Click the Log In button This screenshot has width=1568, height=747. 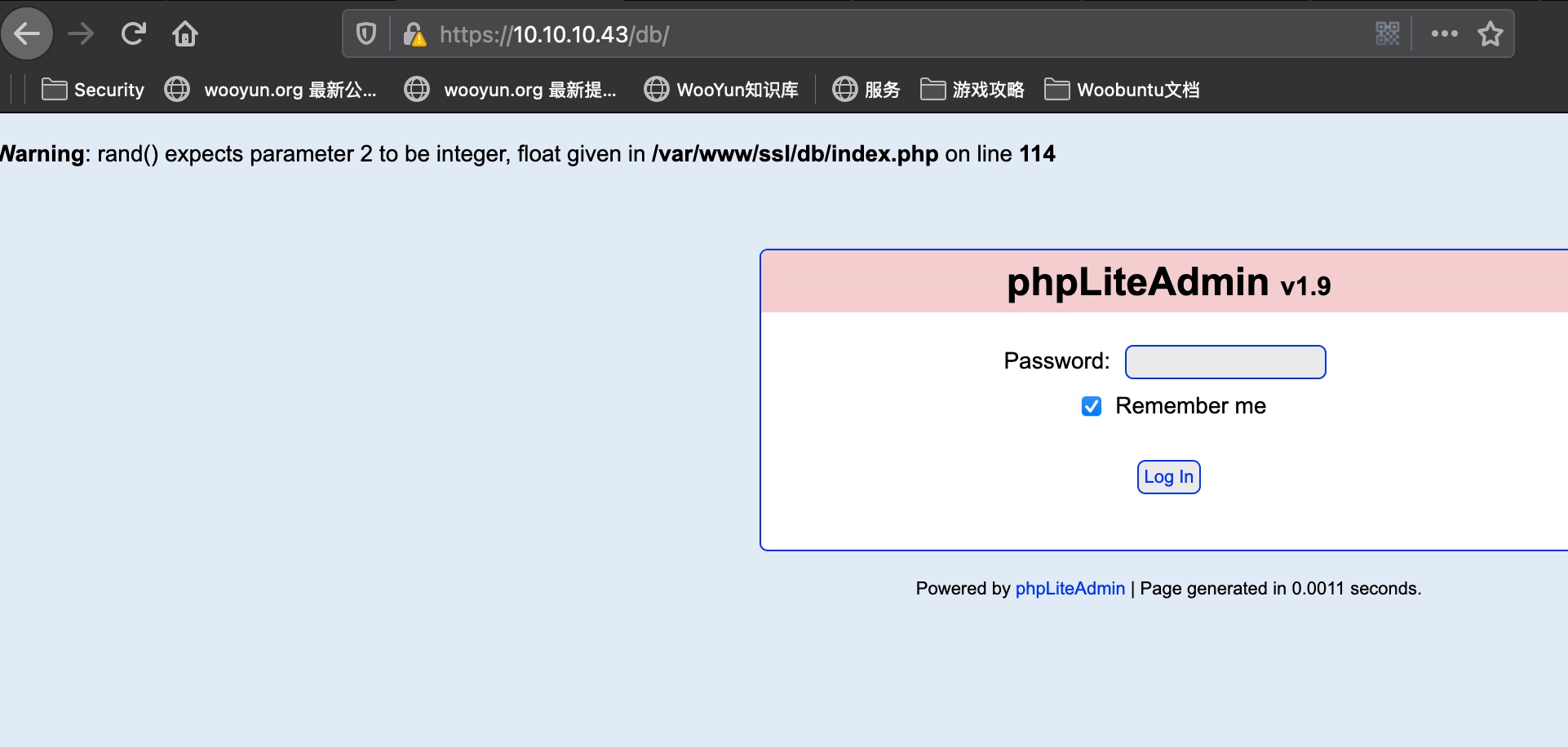tap(1169, 477)
